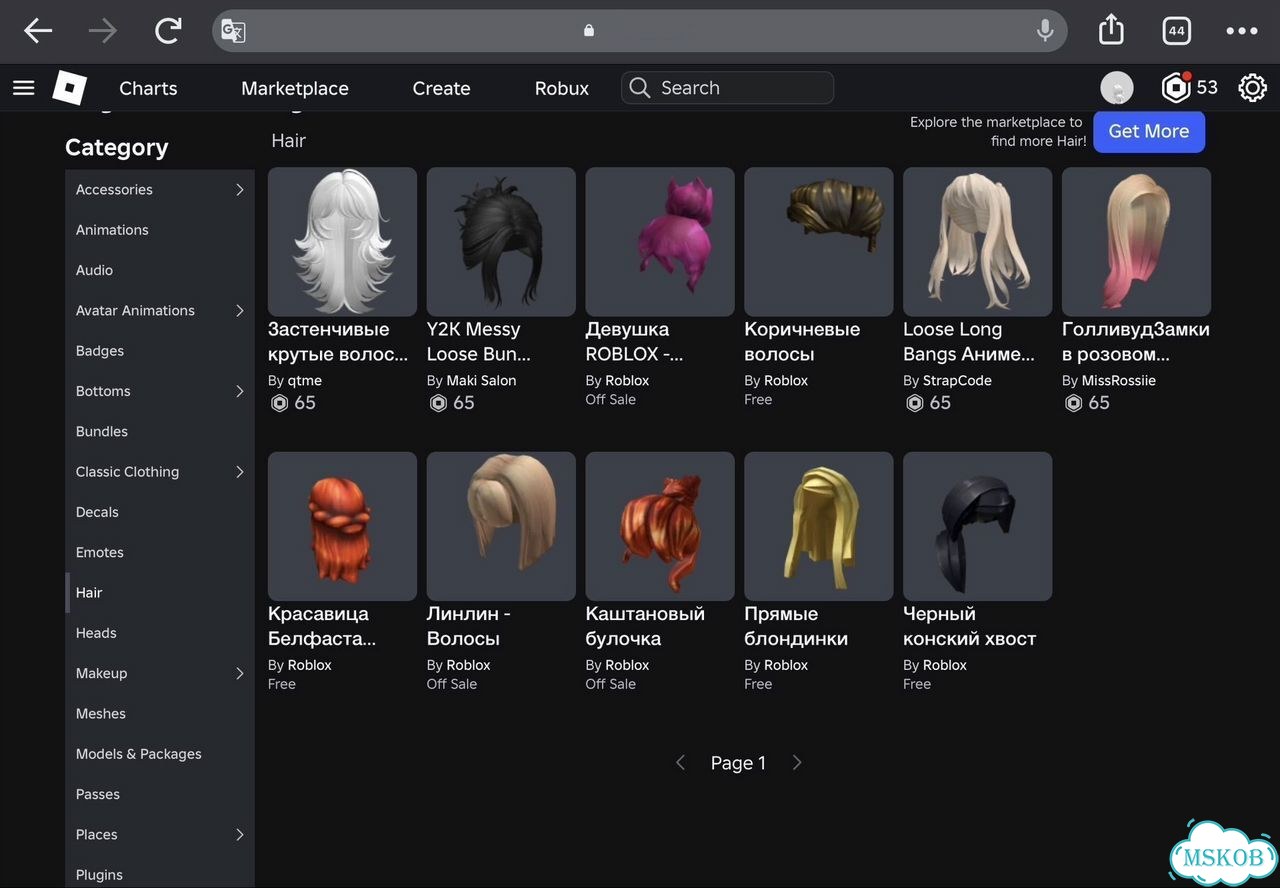Click the Застенчивые крутые волос... title

pyautogui.click(x=338, y=342)
